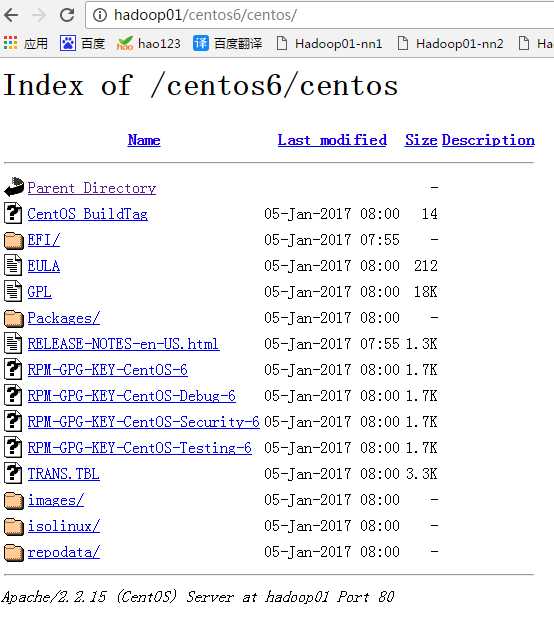Click the folder icon next to isolinux/
554x622 pixels.
pyautogui.click(x=14, y=526)
